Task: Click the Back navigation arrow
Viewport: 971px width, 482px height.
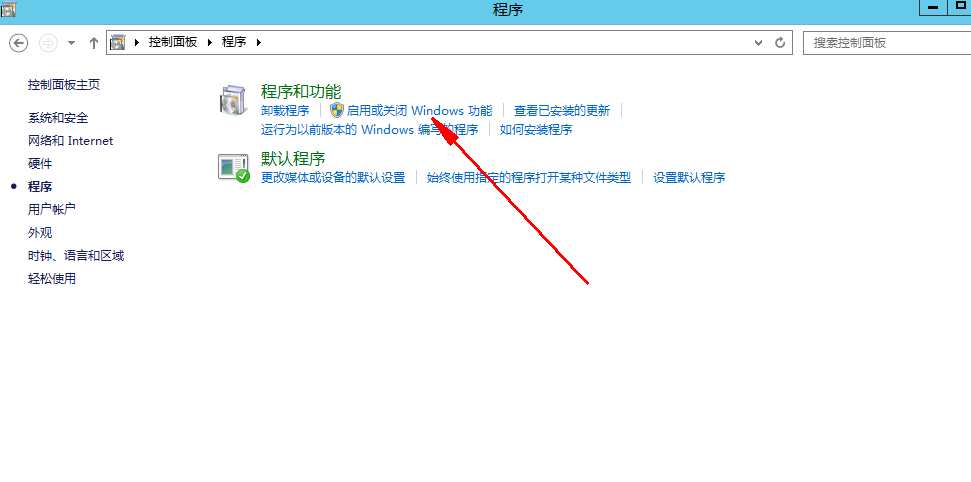Action: click(19, 43)
